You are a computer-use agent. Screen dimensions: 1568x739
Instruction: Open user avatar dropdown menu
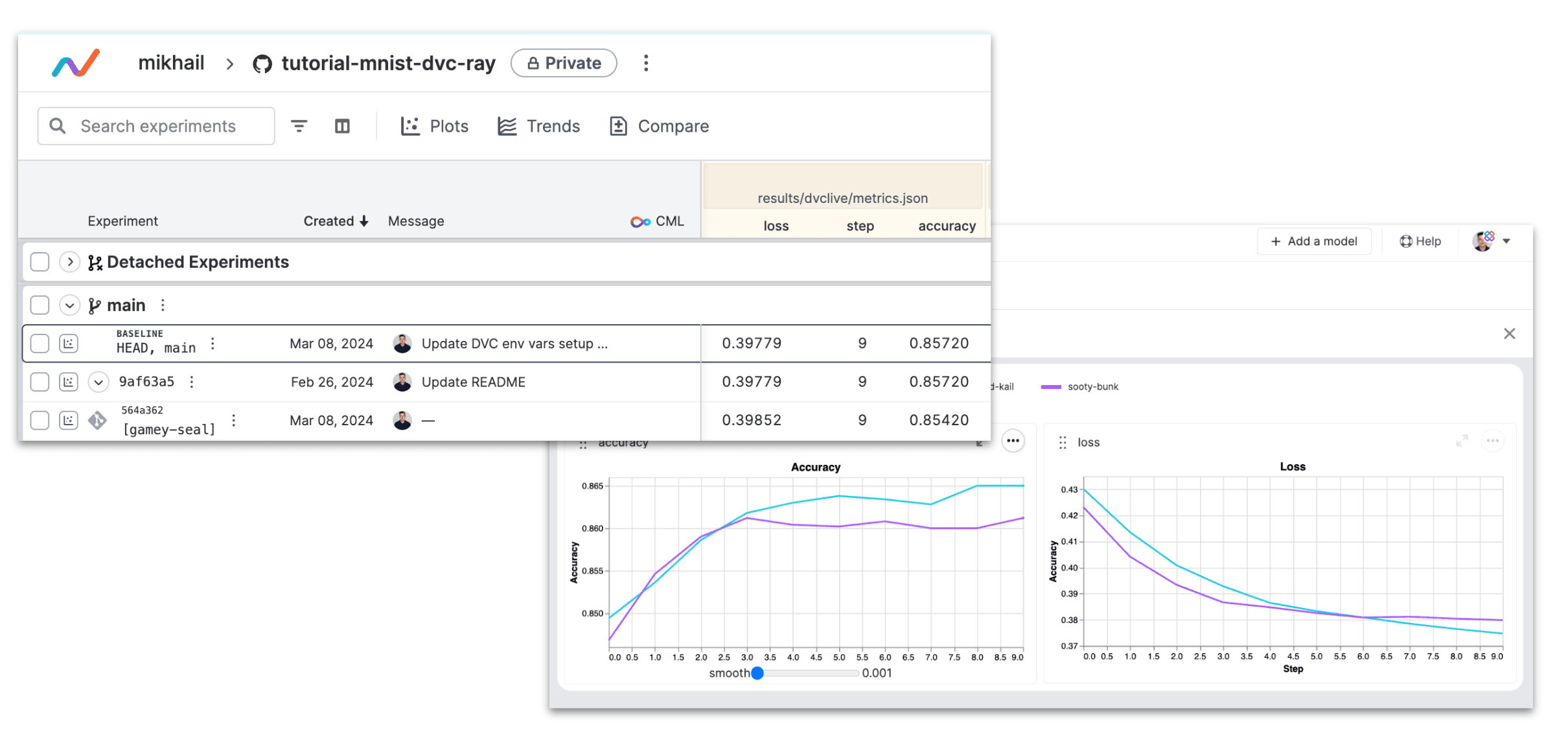(1491, 241)
